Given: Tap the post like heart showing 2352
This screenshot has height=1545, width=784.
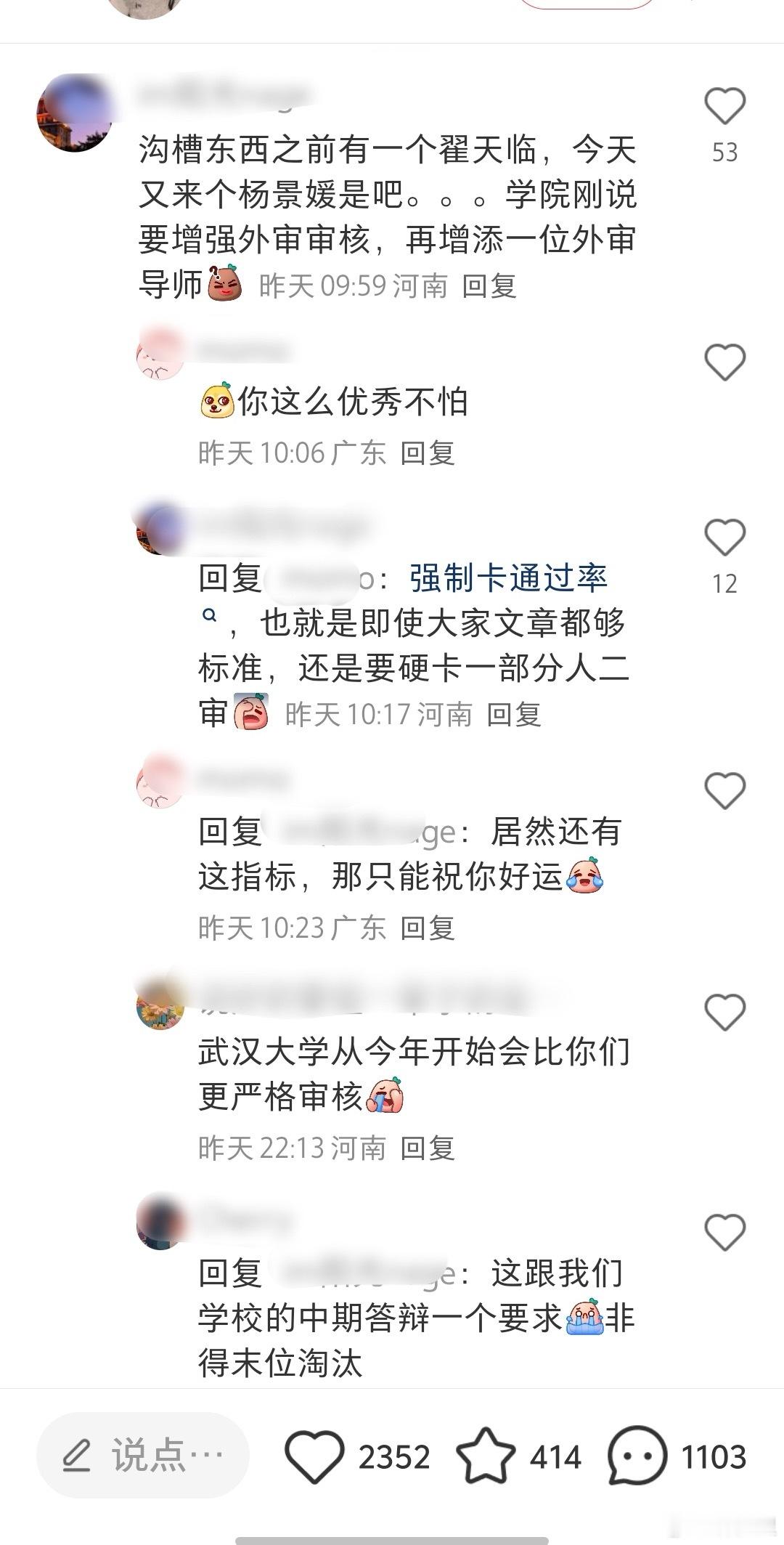Looking at the screenshot, I should coord(314,1456).
